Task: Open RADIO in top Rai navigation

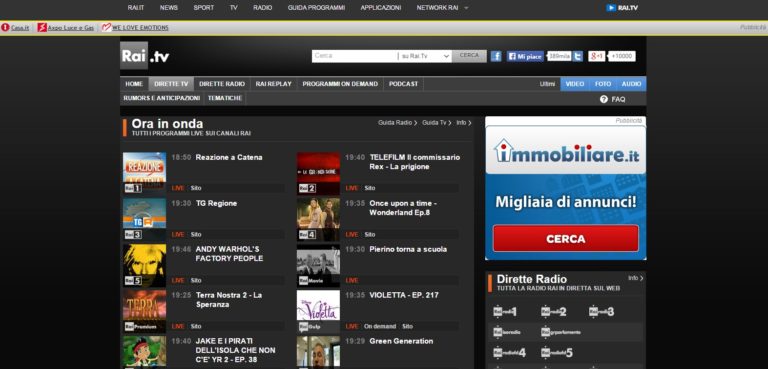Action: point(263,8)
